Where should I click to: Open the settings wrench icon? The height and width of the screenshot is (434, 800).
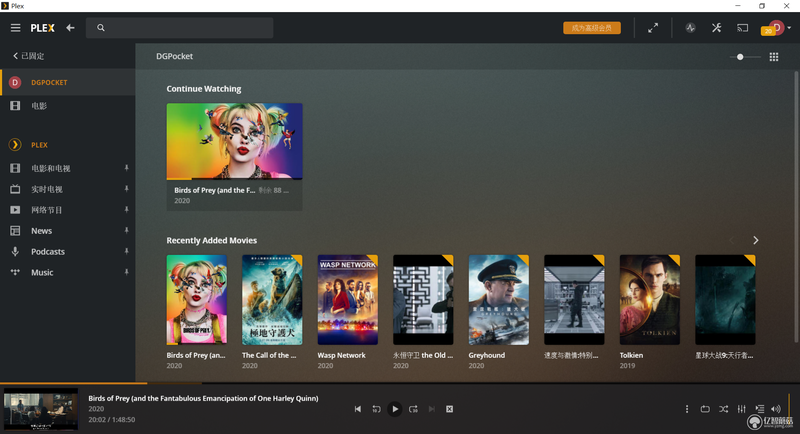tap(716, 28)
